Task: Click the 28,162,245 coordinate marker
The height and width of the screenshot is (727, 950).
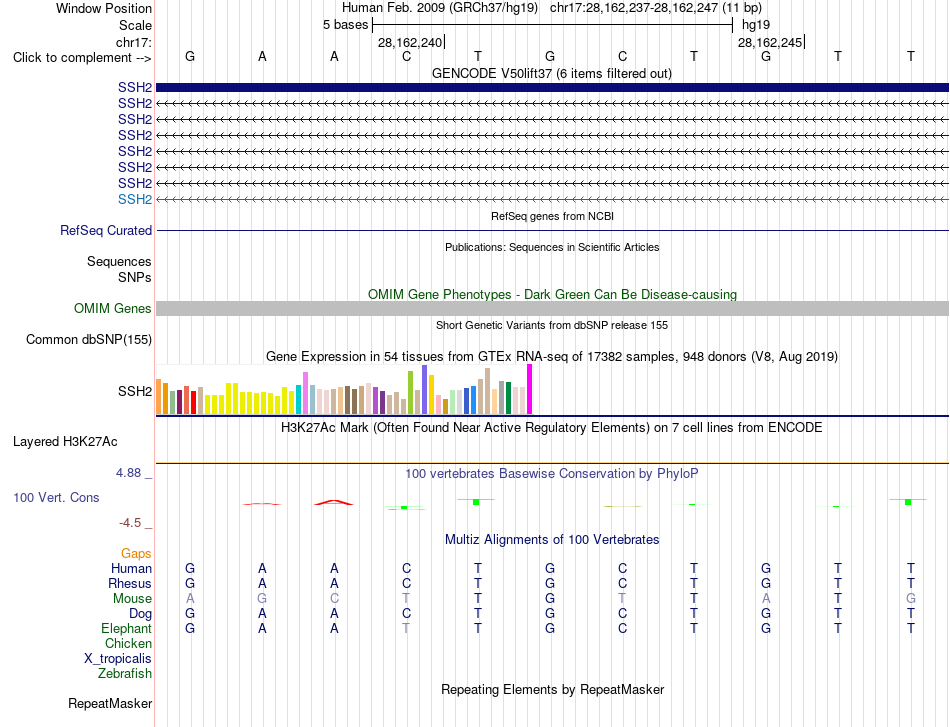Action: [770, 42]
